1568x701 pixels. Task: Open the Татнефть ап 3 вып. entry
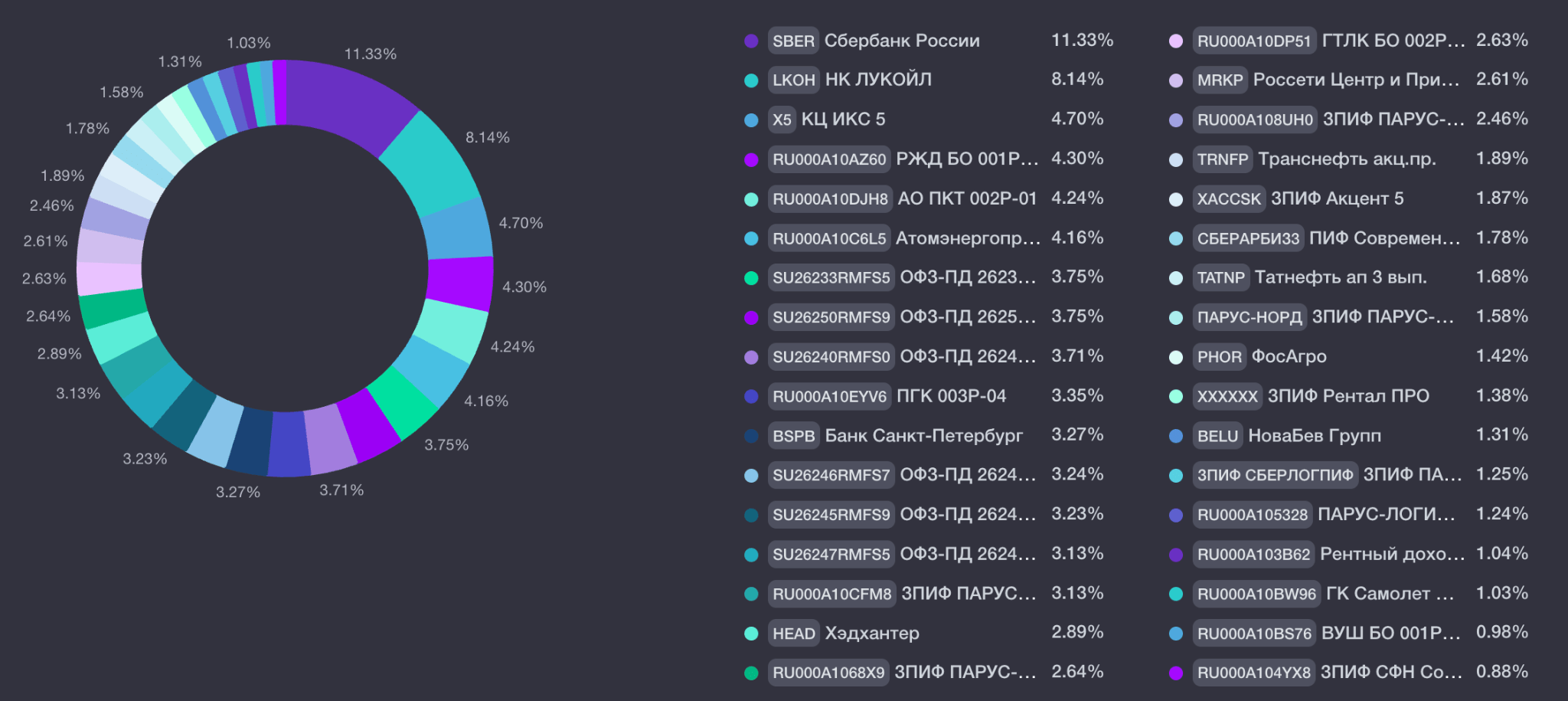(1341, 277)
